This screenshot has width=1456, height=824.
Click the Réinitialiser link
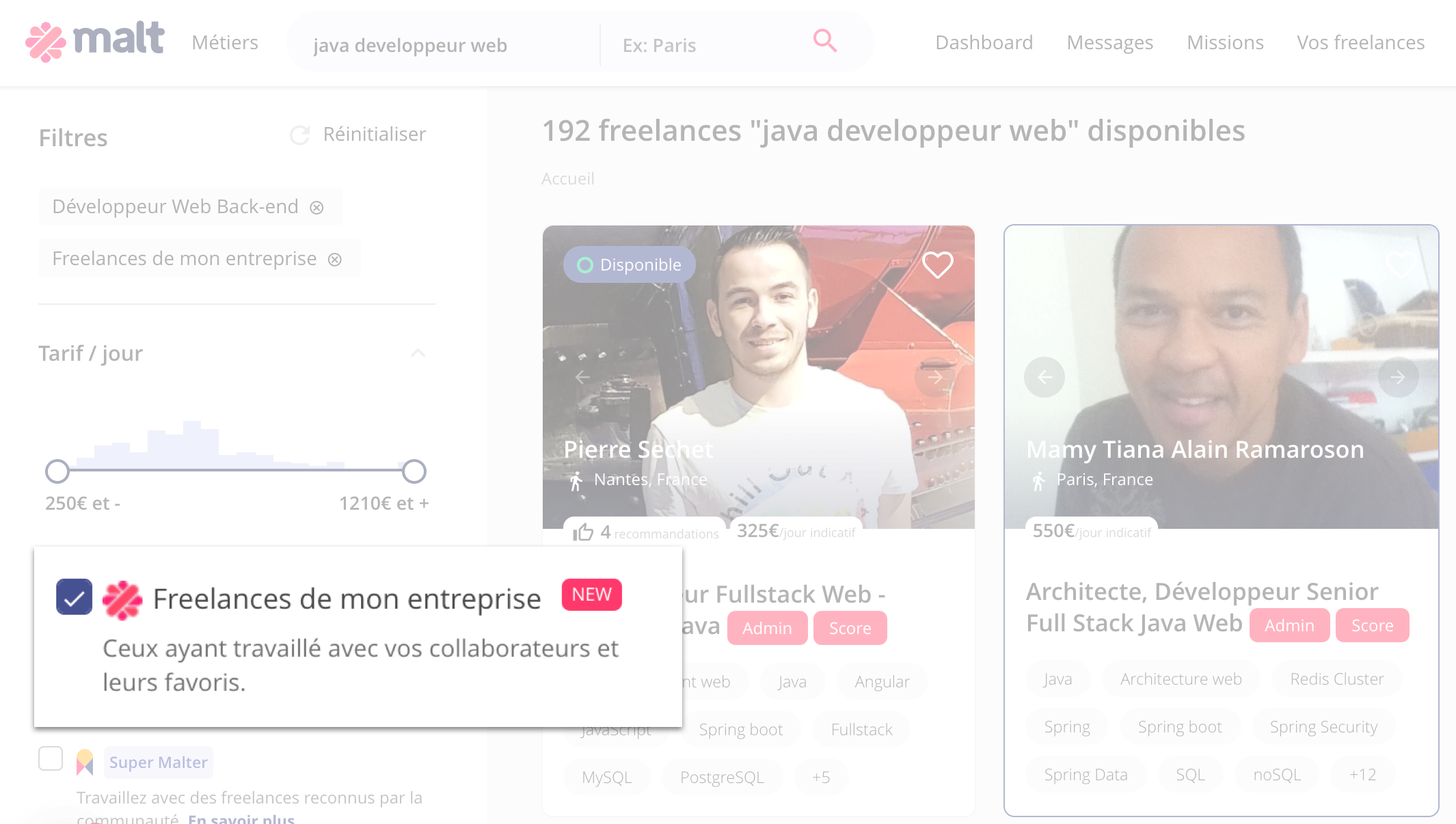[x=375, y=134]
